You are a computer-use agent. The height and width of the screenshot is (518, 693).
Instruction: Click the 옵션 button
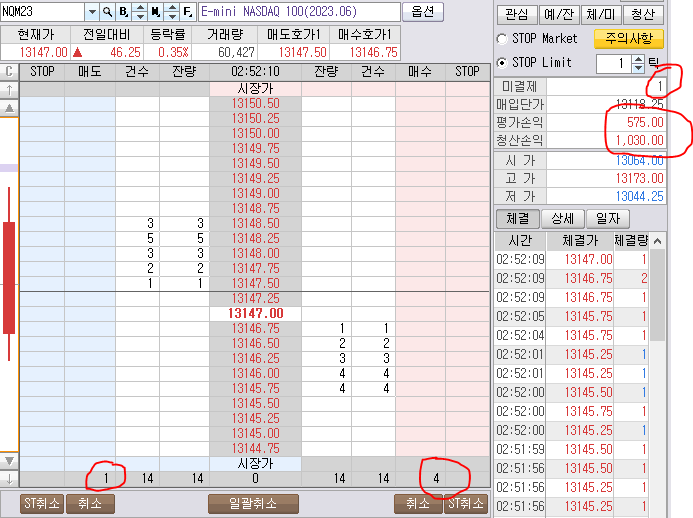(423, 11)
